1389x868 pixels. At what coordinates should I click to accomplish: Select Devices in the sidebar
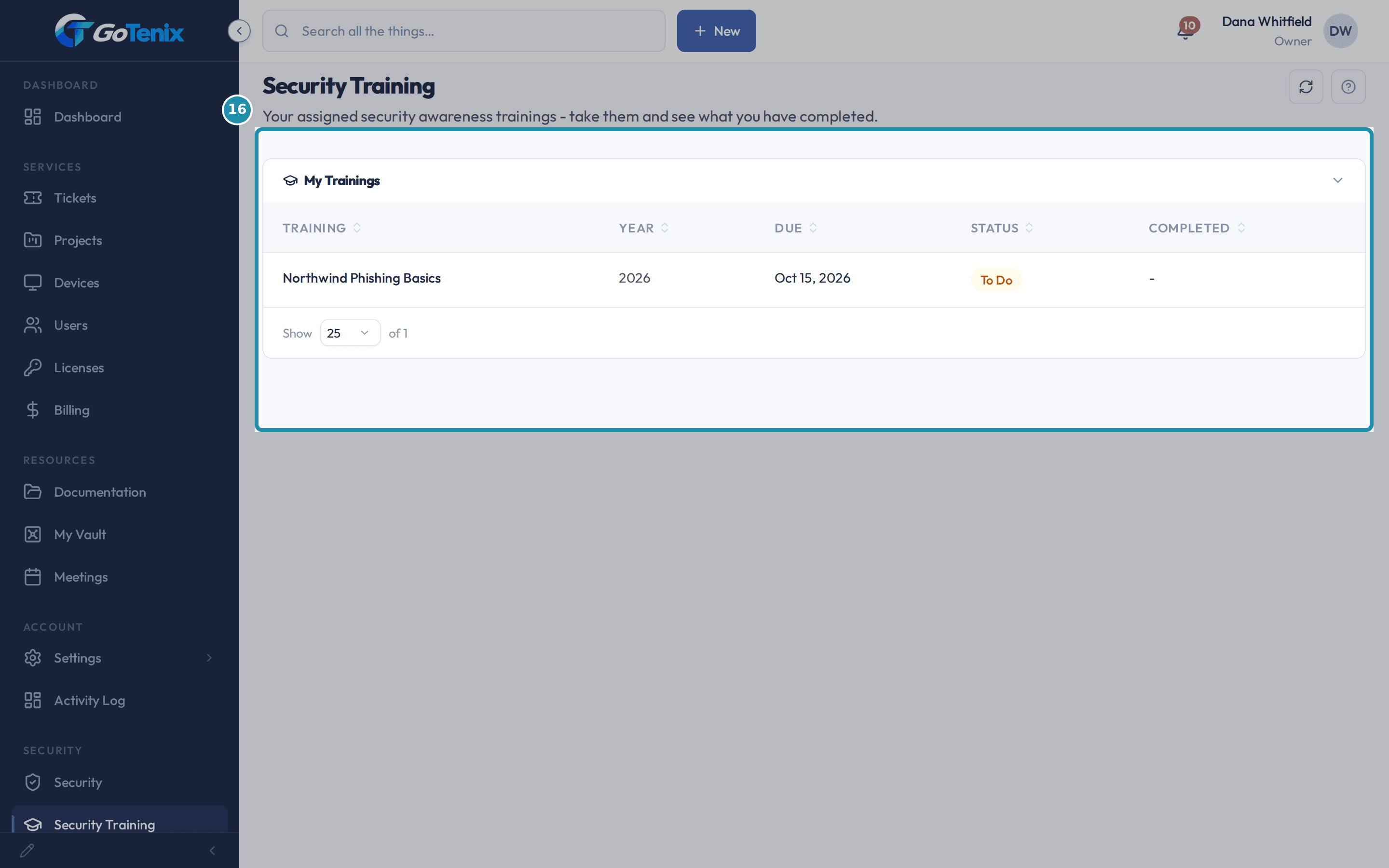120,283
